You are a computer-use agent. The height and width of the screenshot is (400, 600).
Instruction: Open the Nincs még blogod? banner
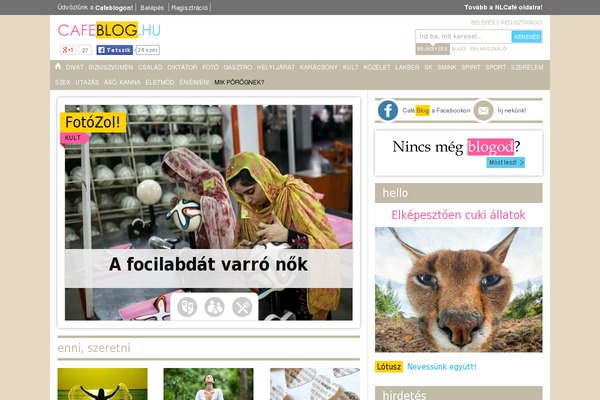pos(458,153)
